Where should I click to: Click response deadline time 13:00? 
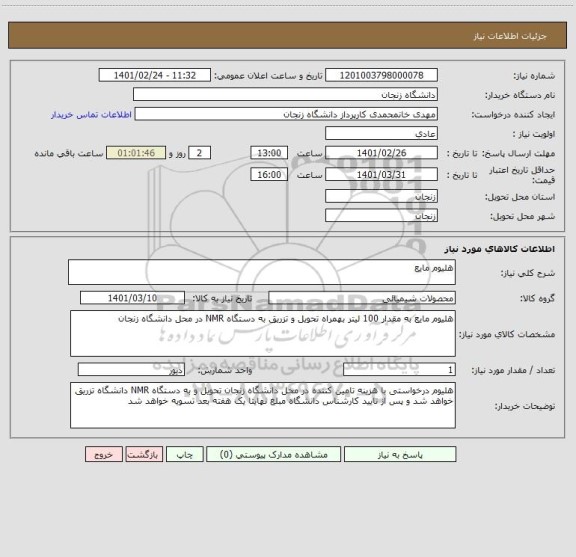pyautogui.click(x=269, y=153)
